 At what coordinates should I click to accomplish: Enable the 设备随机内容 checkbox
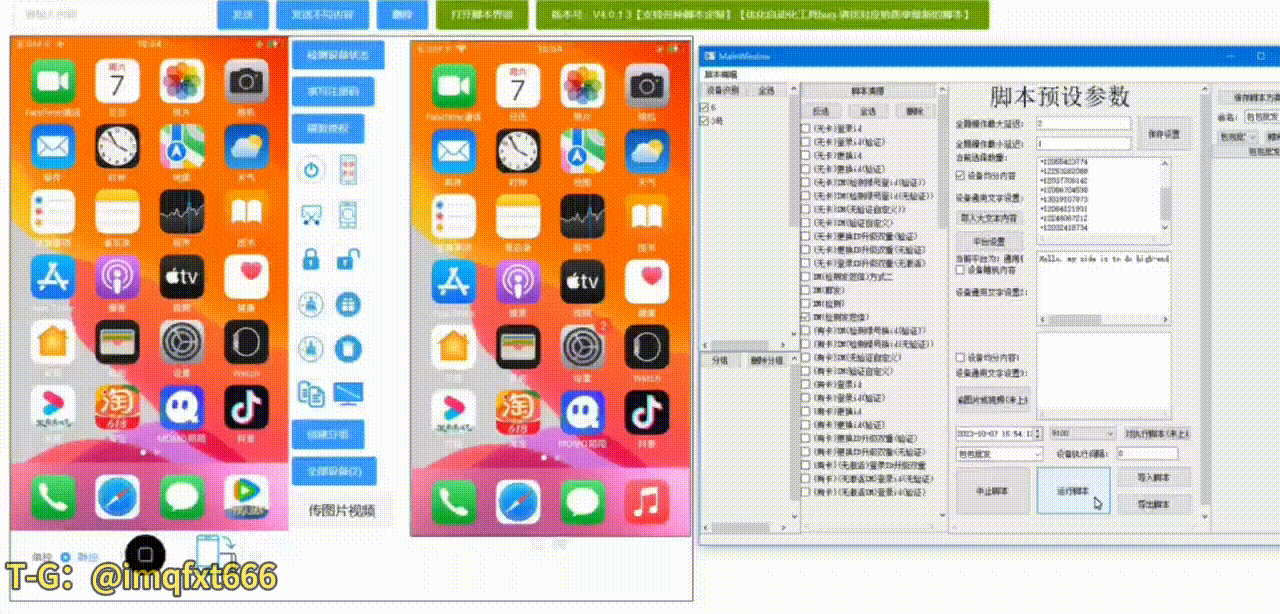pos(962,270)
